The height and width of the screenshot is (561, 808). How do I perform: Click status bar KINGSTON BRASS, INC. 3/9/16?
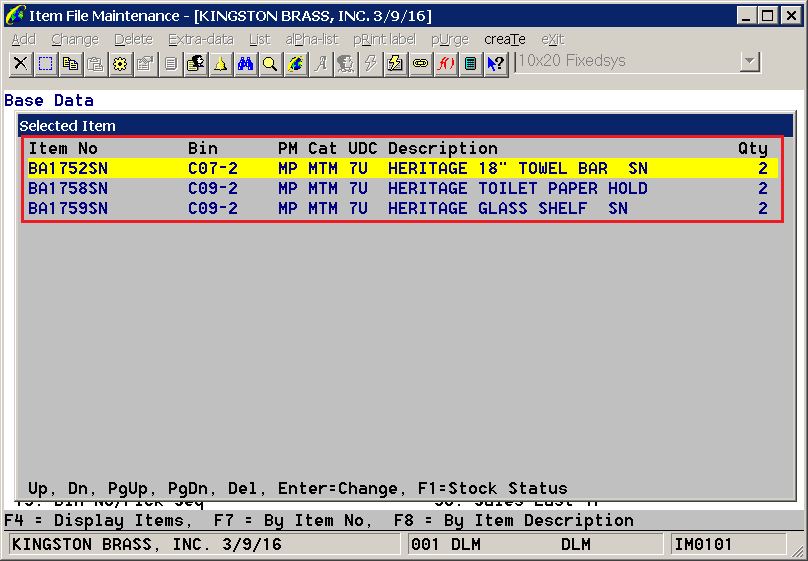(x=205, y=545)
